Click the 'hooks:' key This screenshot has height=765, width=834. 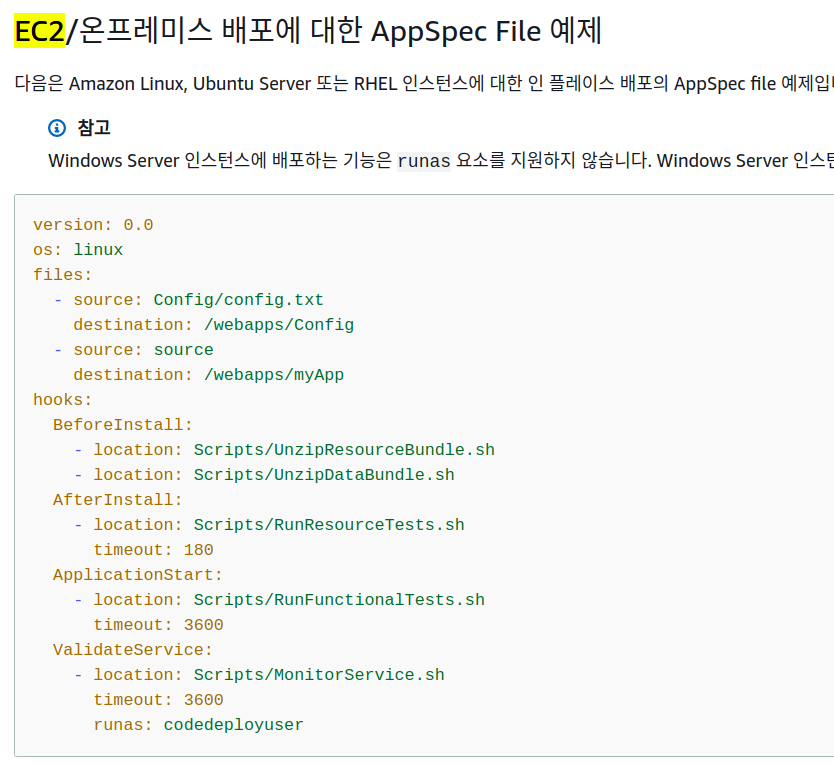click(63, 400)
